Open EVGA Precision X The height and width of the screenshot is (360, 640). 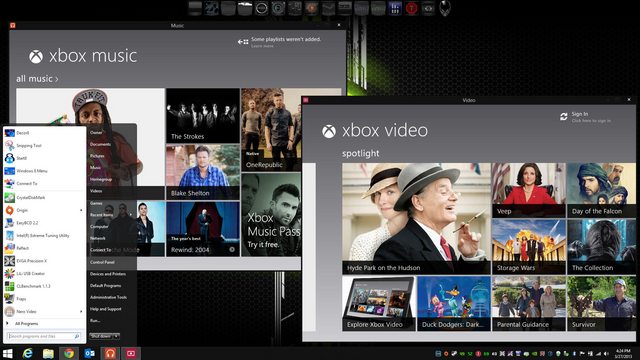44,261
